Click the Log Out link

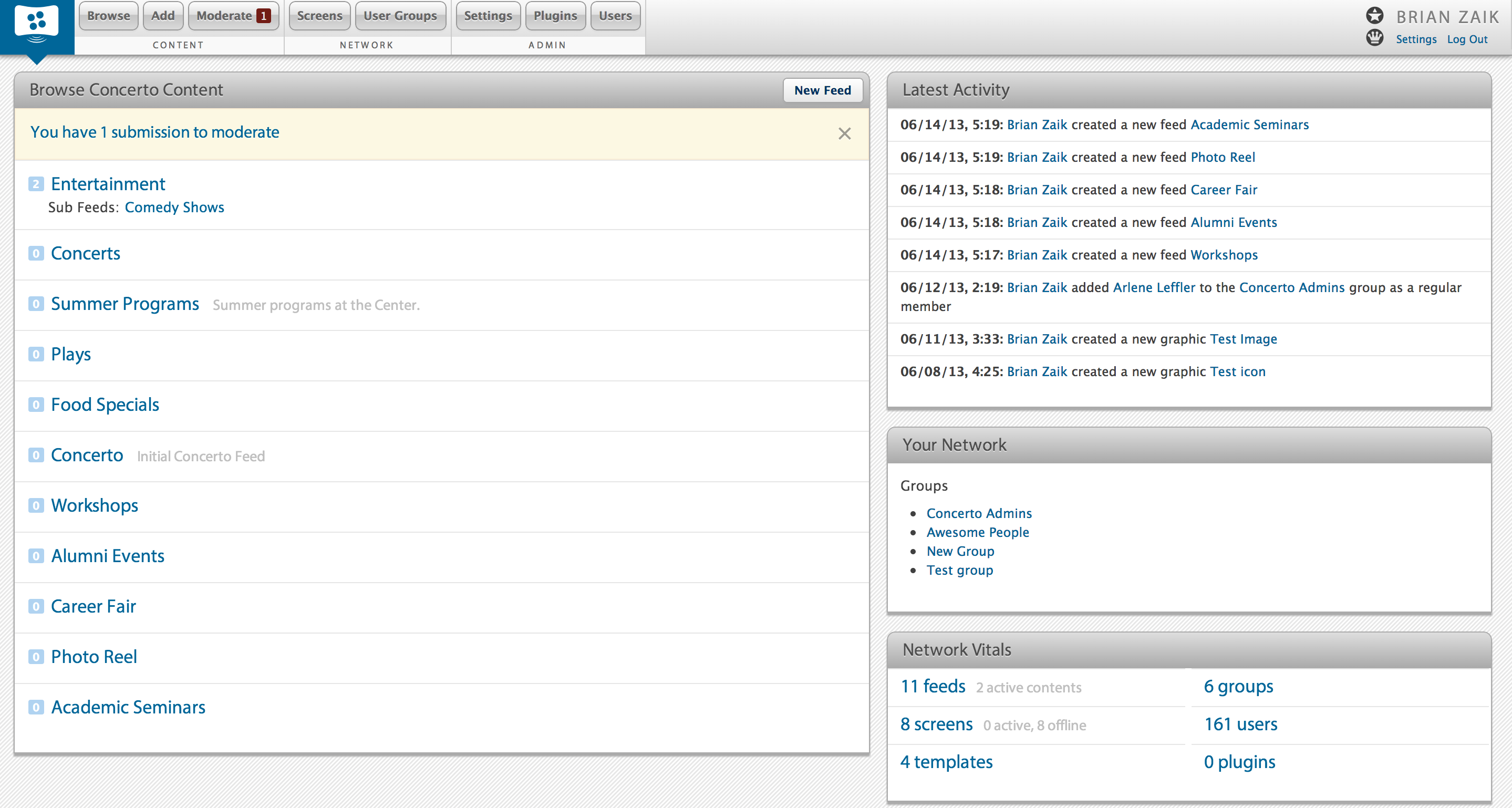tap(1467, 39)
